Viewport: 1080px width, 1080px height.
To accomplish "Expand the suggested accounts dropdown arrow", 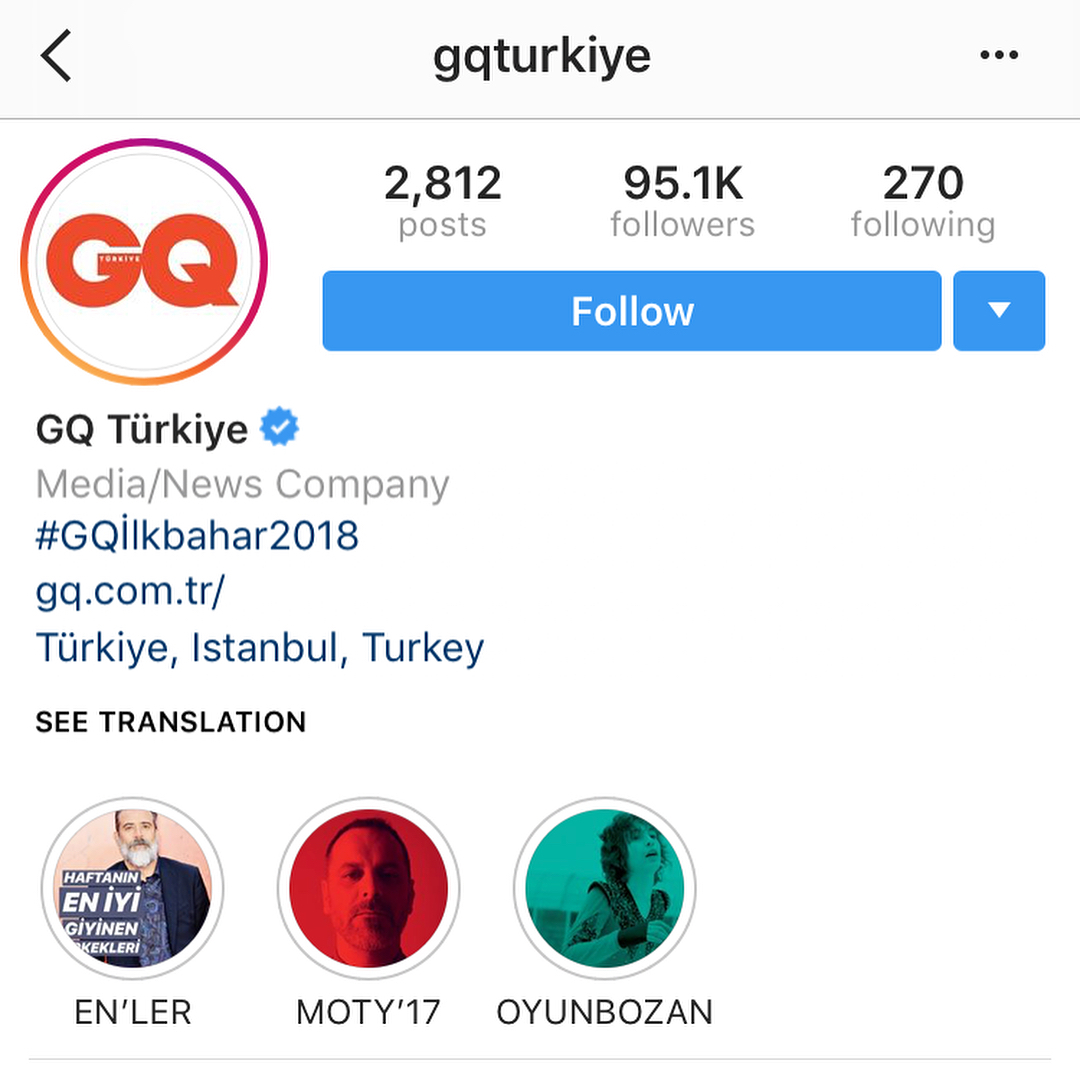I will pos(999,311).
